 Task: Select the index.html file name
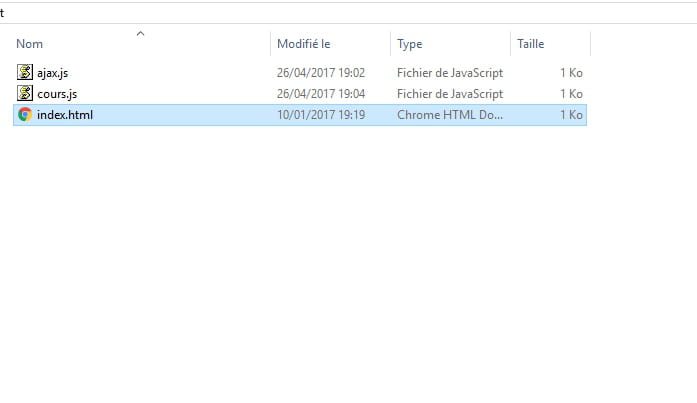(x=65, y=115)
